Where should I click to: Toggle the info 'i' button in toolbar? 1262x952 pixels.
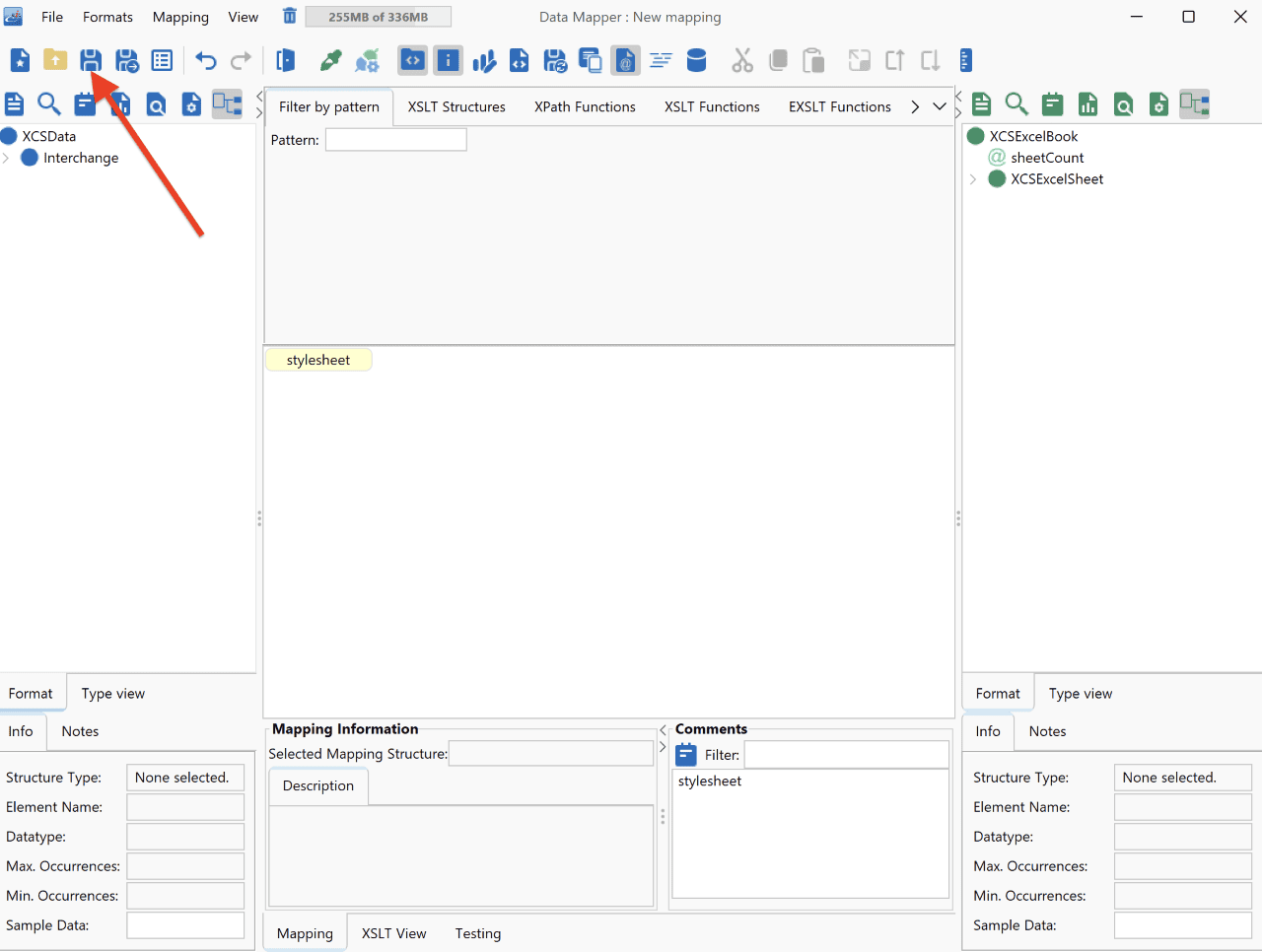449,60
